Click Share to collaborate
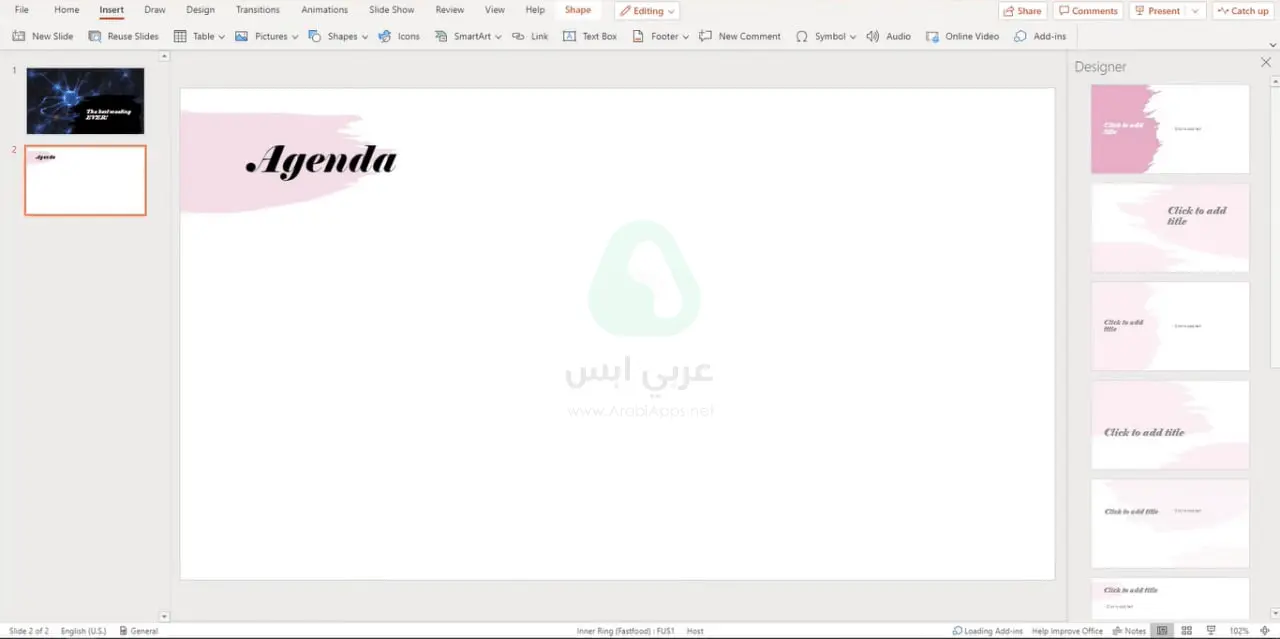1280x639 pixels. (1022, 10)
